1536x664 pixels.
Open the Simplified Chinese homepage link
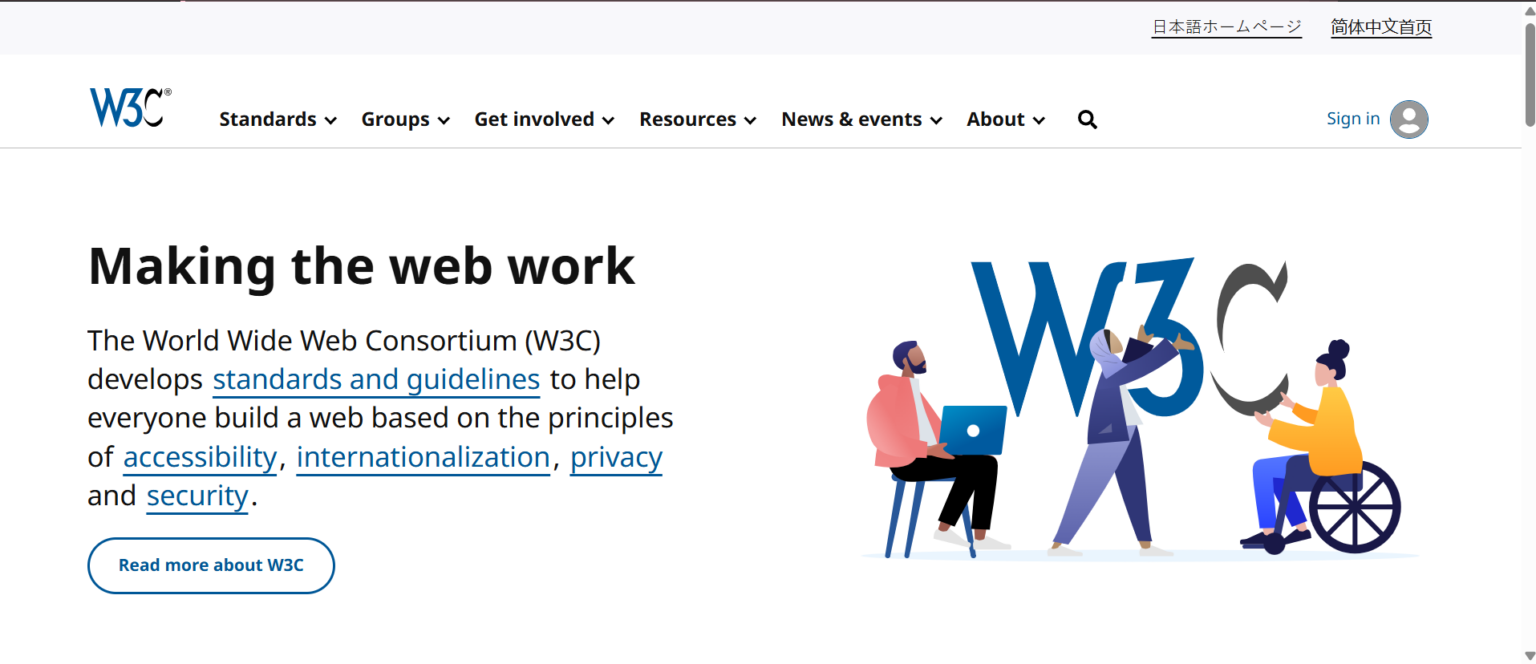[x=1380, y=27]
